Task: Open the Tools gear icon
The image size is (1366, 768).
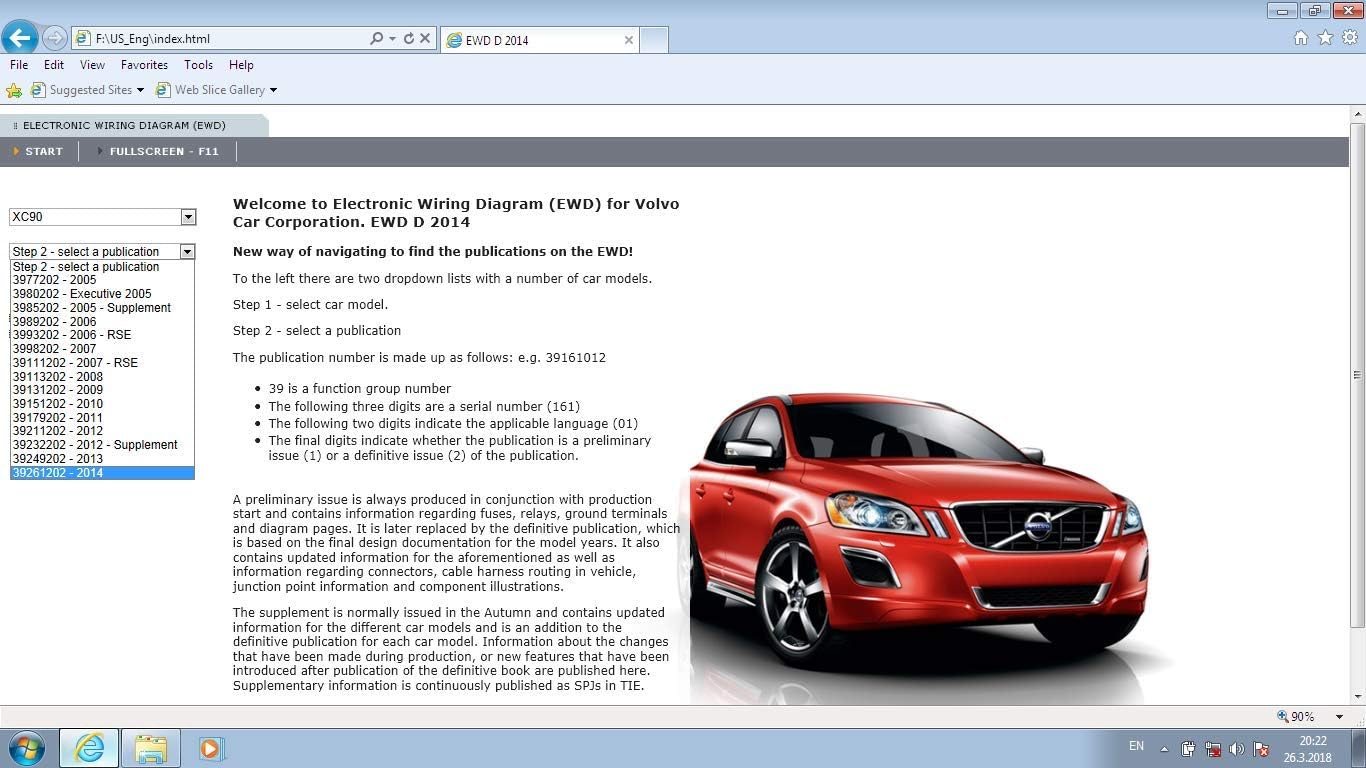Action: tap(1348, 36)
